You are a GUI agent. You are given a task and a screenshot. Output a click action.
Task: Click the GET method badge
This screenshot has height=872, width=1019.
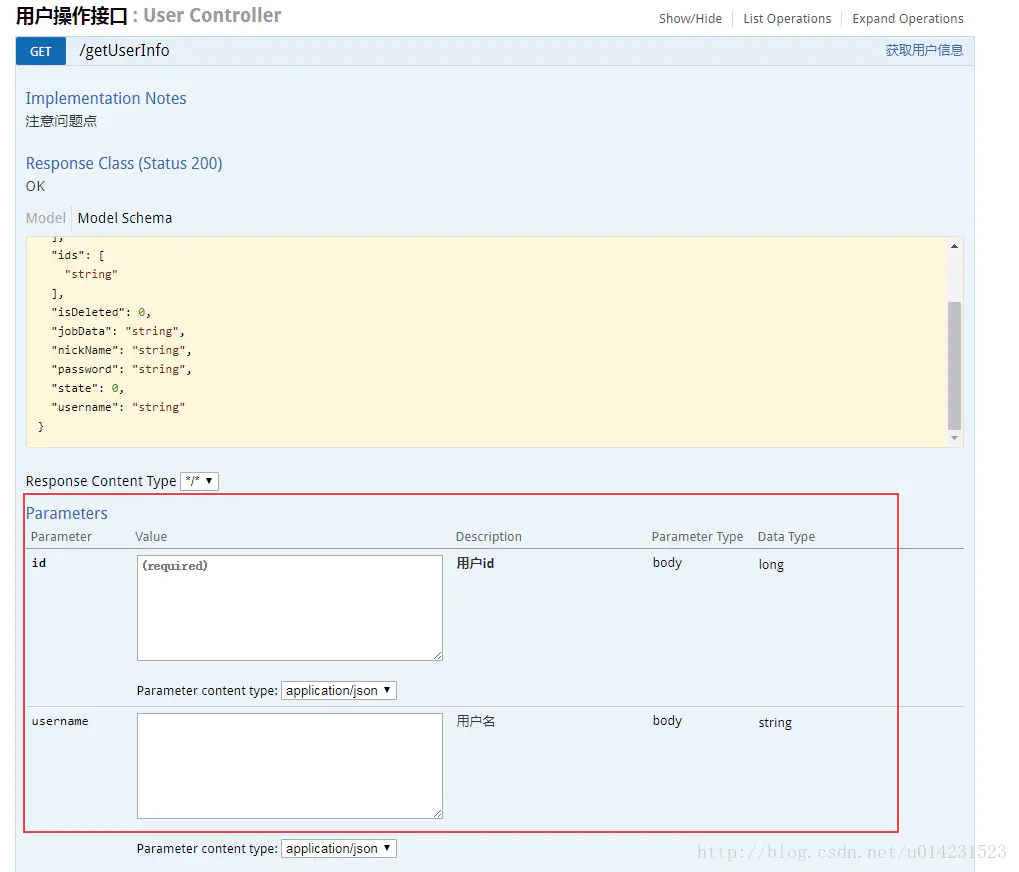tap(40, 51)
